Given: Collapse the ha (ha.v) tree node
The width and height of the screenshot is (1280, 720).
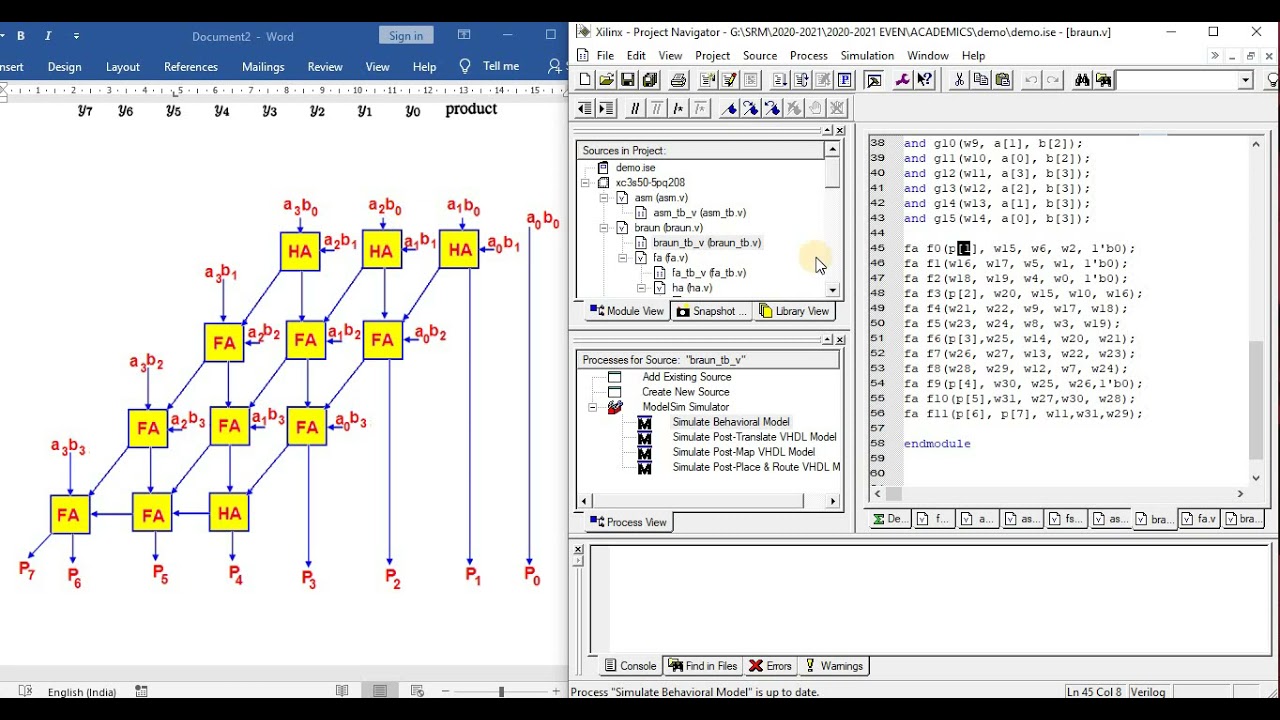Looking at the screenshot, I should tap(642, 288).
